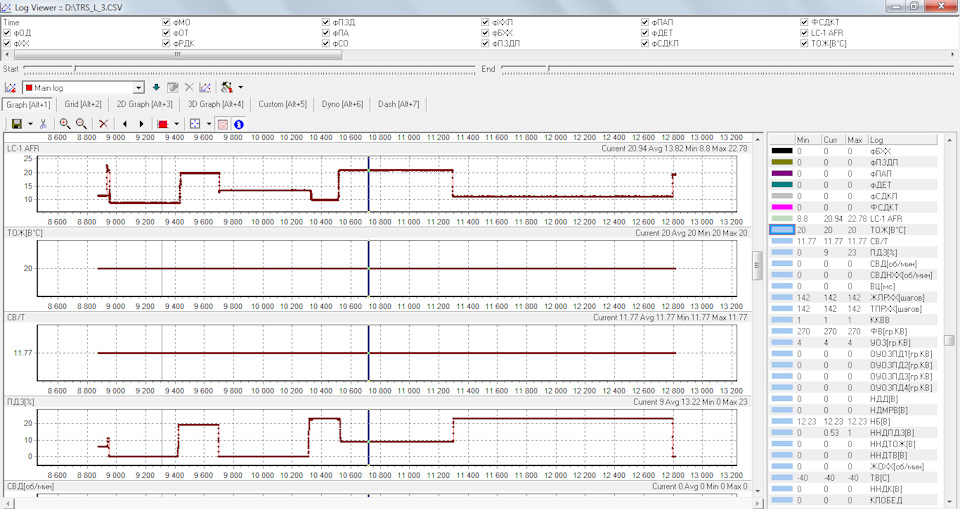
Task: Select the ПДЗ[%] row in legend
Action: (x=853, y=252)
